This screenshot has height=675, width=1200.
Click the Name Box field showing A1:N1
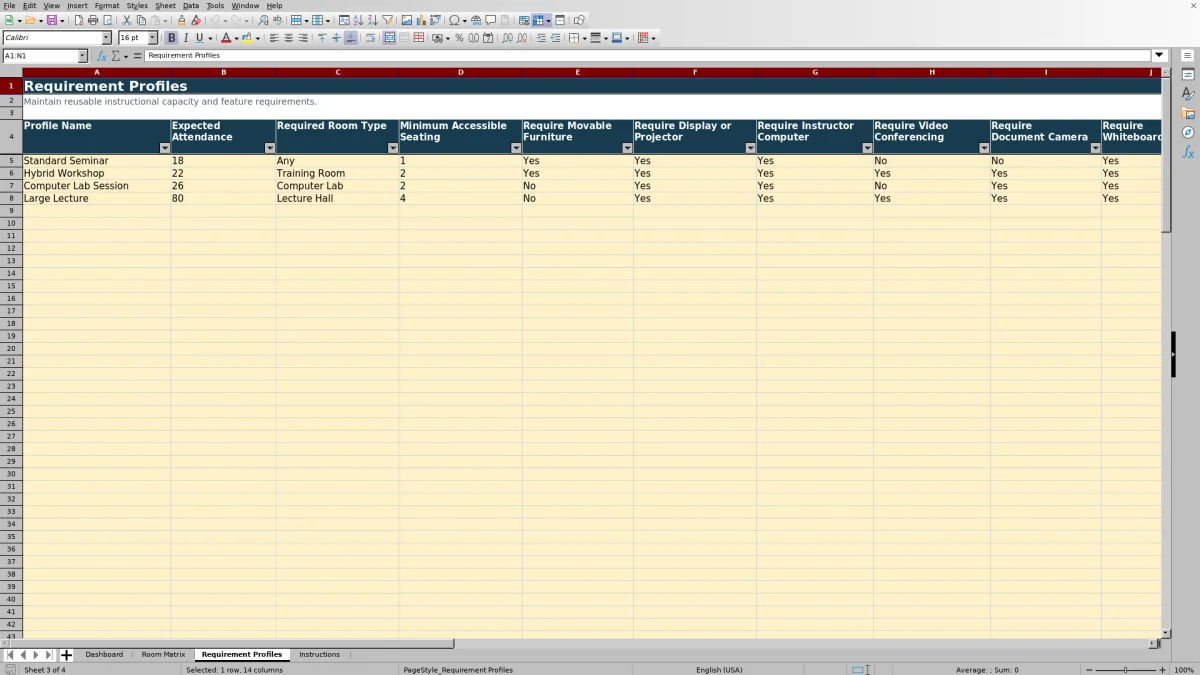click(x=40, y=56)
